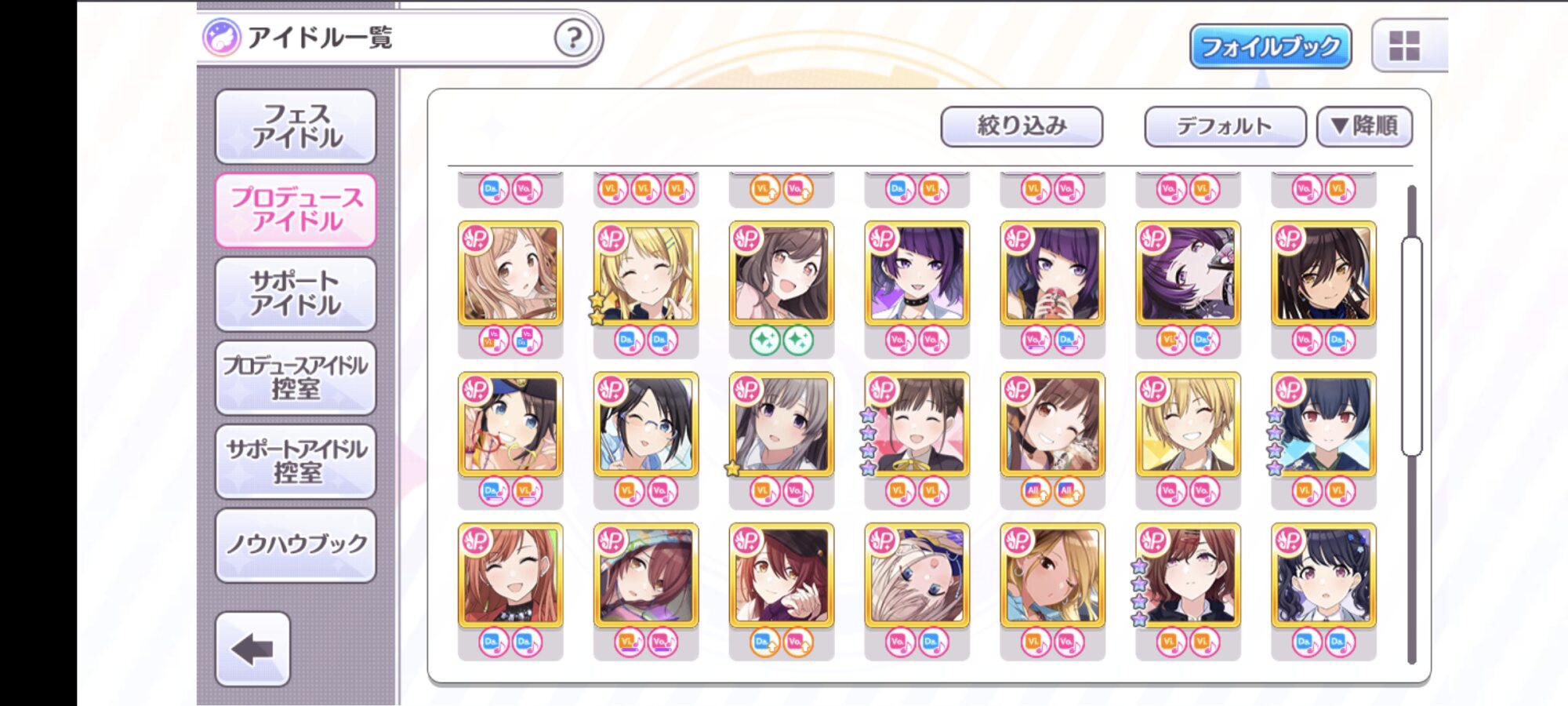Select blonde smiling idol in first row
This screenshot has width=1568, height=706.
tap(645, 273)
